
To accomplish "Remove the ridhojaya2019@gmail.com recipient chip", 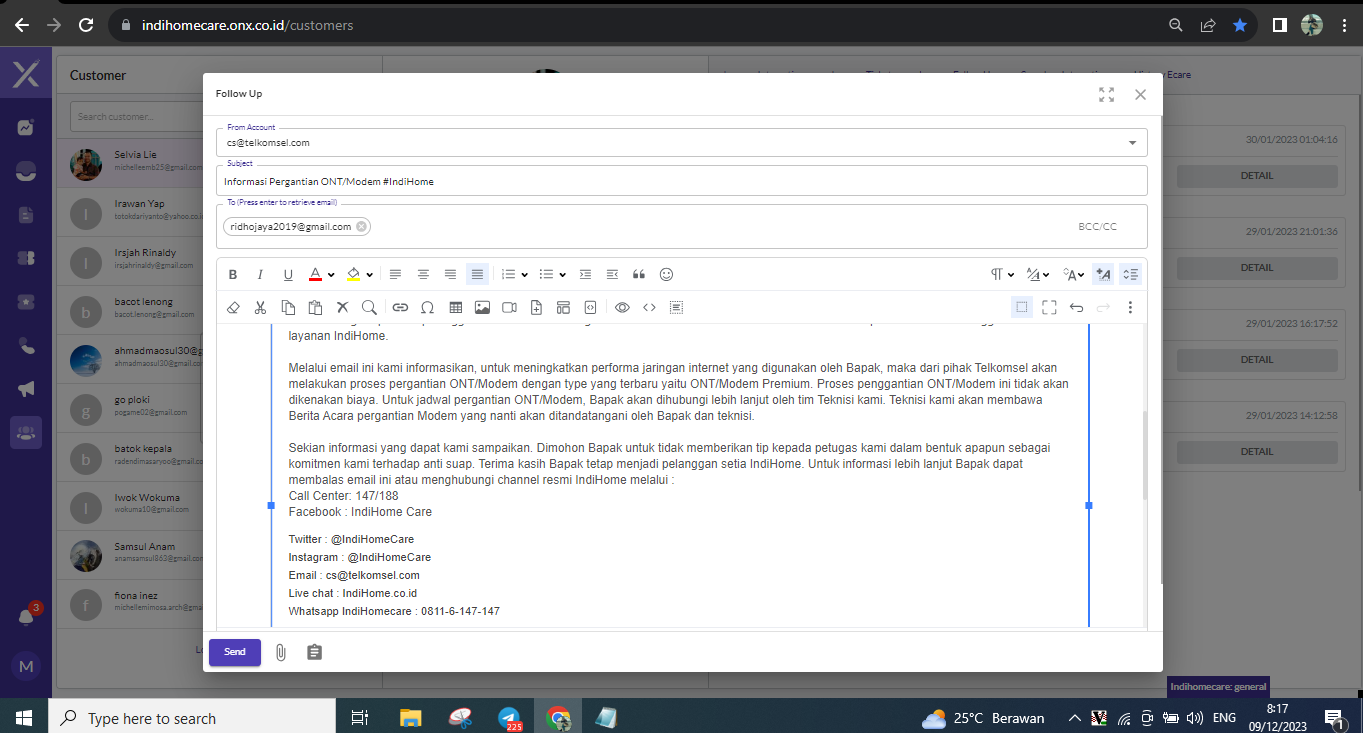I will pyautogui.click(x=361, y=227).
